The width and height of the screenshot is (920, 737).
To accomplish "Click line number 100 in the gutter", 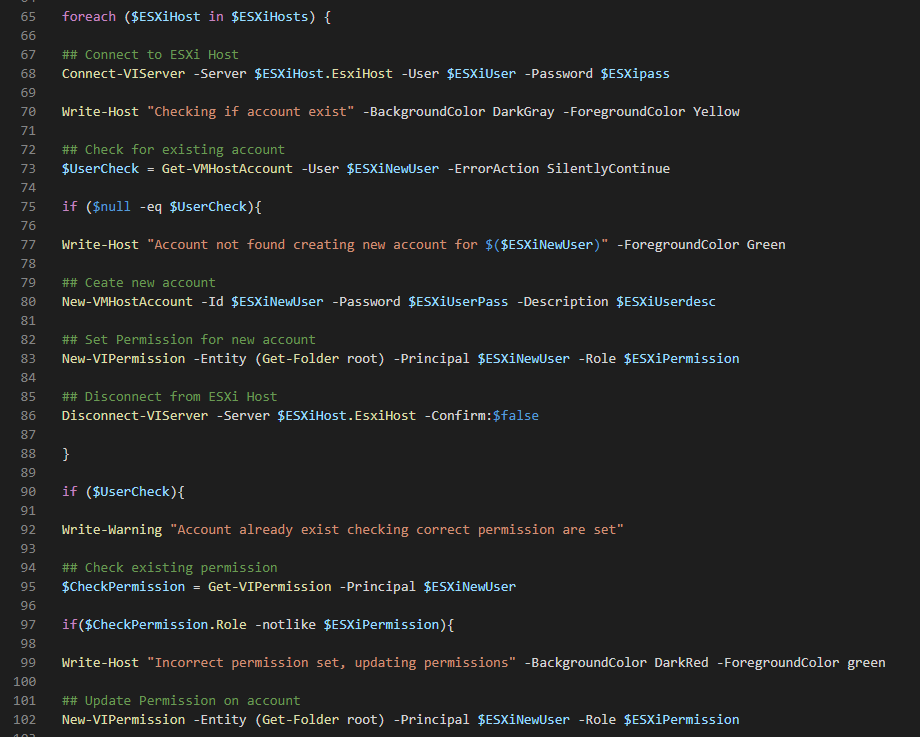I will (25, 682).
